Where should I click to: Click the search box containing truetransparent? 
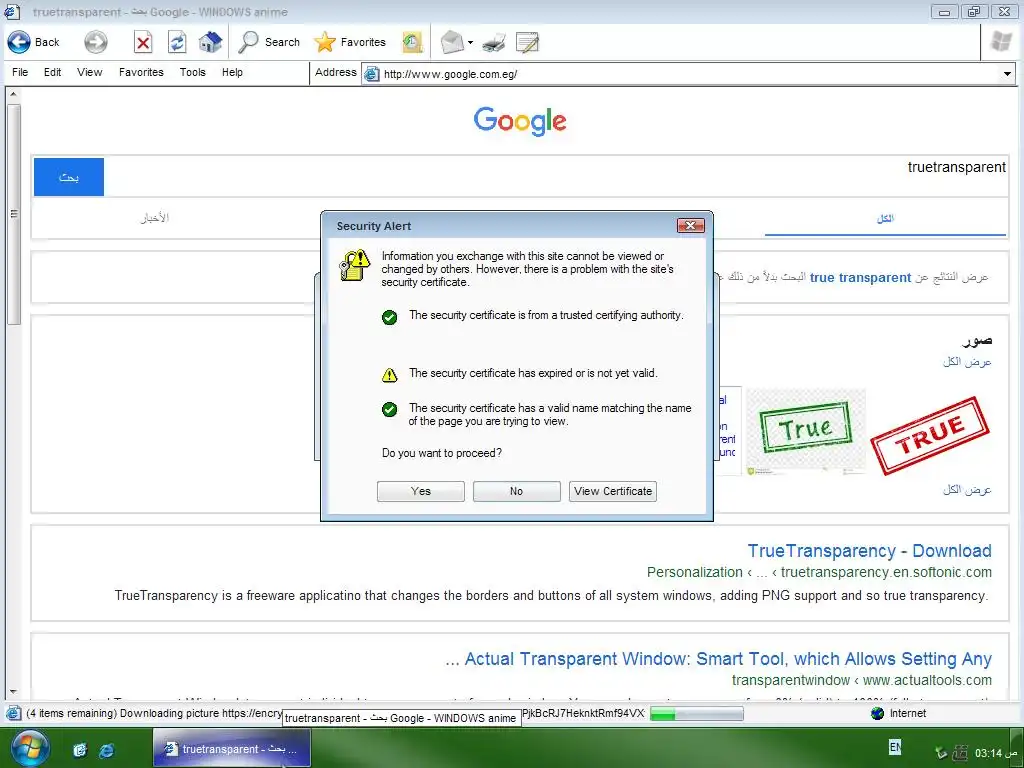pyautogui.click(x=555, y=177)
